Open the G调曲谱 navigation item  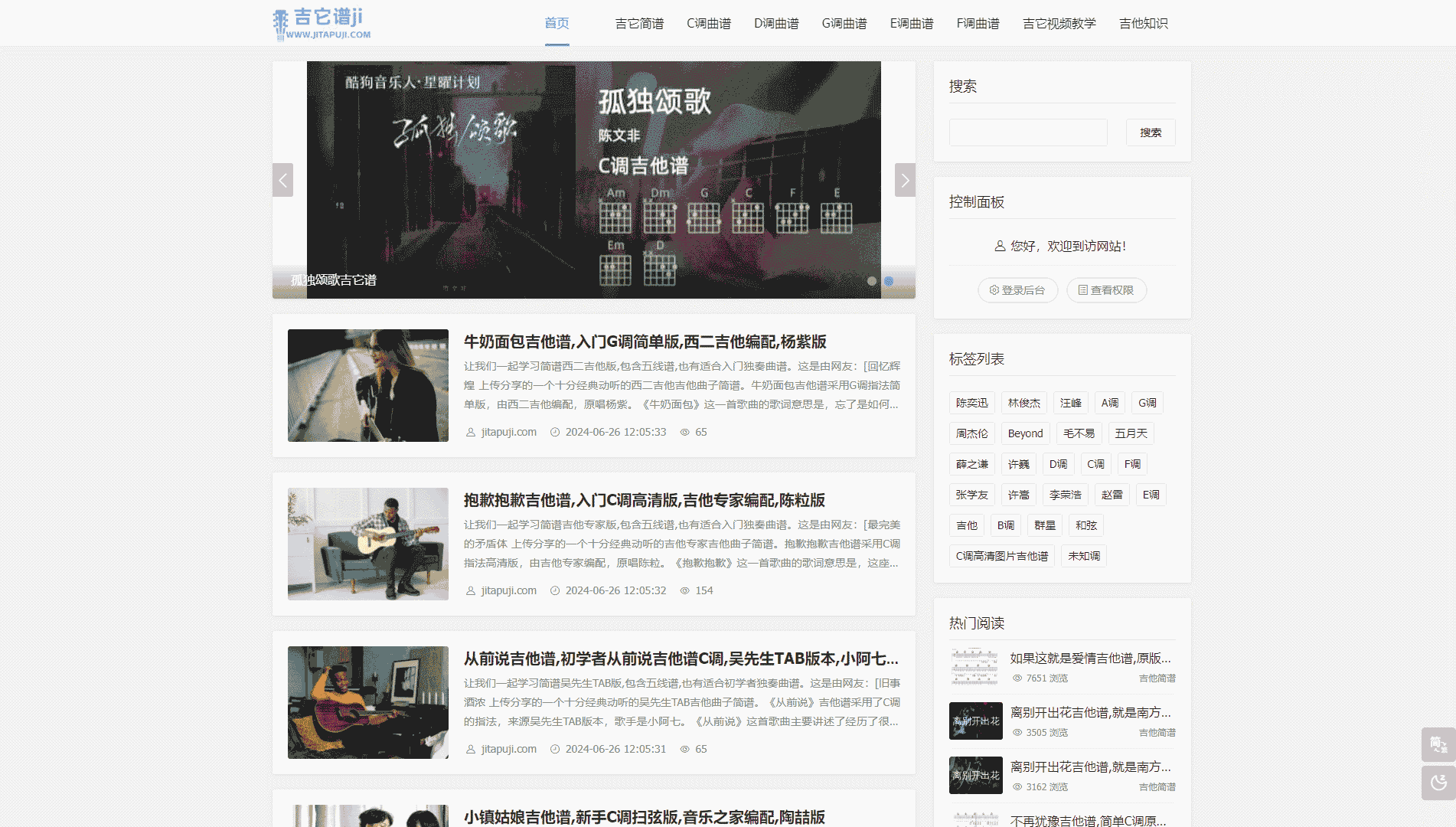click(844, 23)
